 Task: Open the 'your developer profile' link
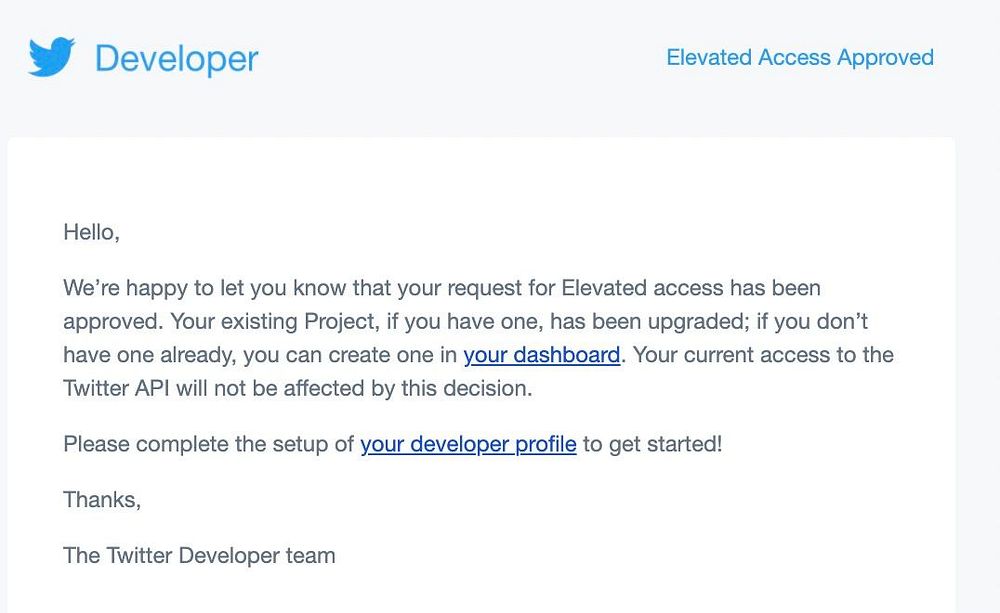[468, 444]
